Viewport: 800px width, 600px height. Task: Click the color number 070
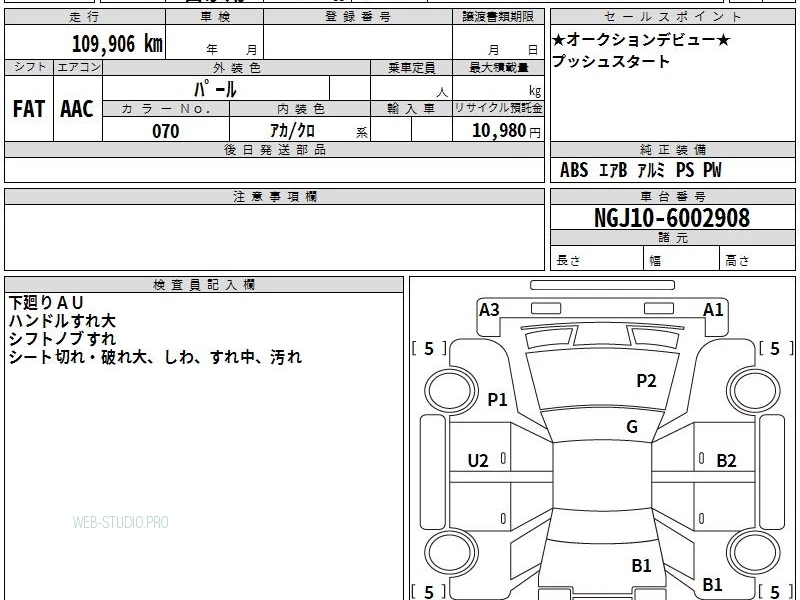tap(166, 131)
